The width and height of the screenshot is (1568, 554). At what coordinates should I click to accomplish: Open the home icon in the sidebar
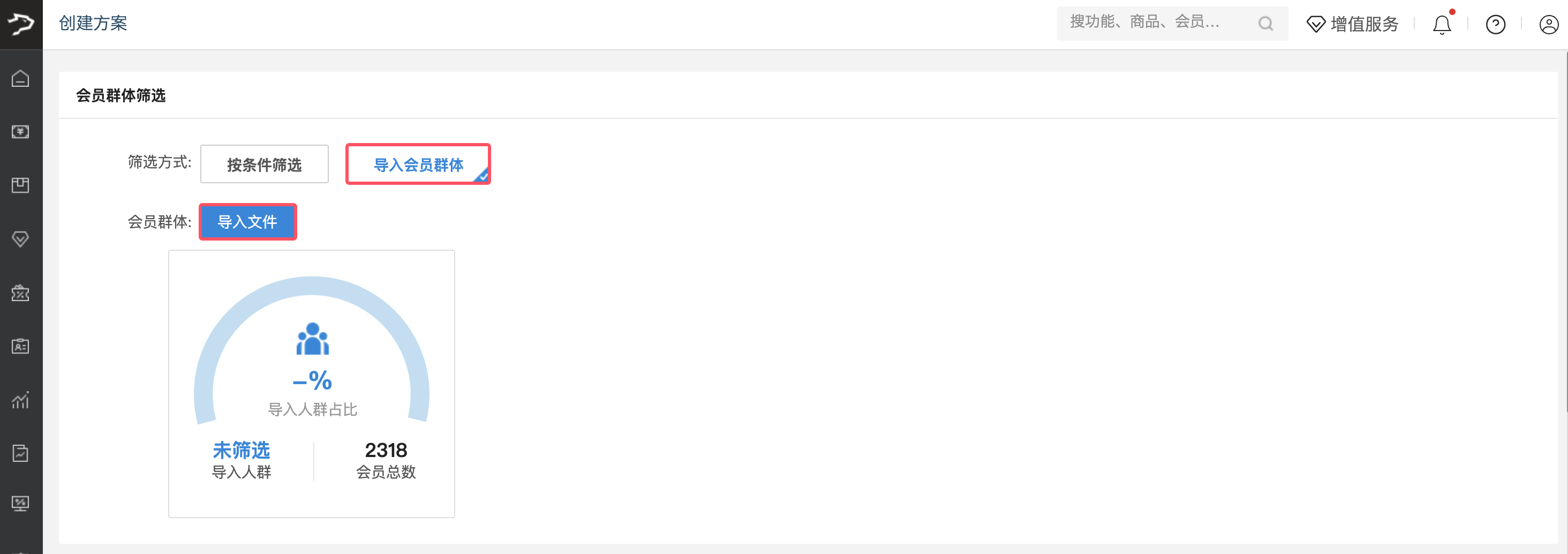(21, 79)
